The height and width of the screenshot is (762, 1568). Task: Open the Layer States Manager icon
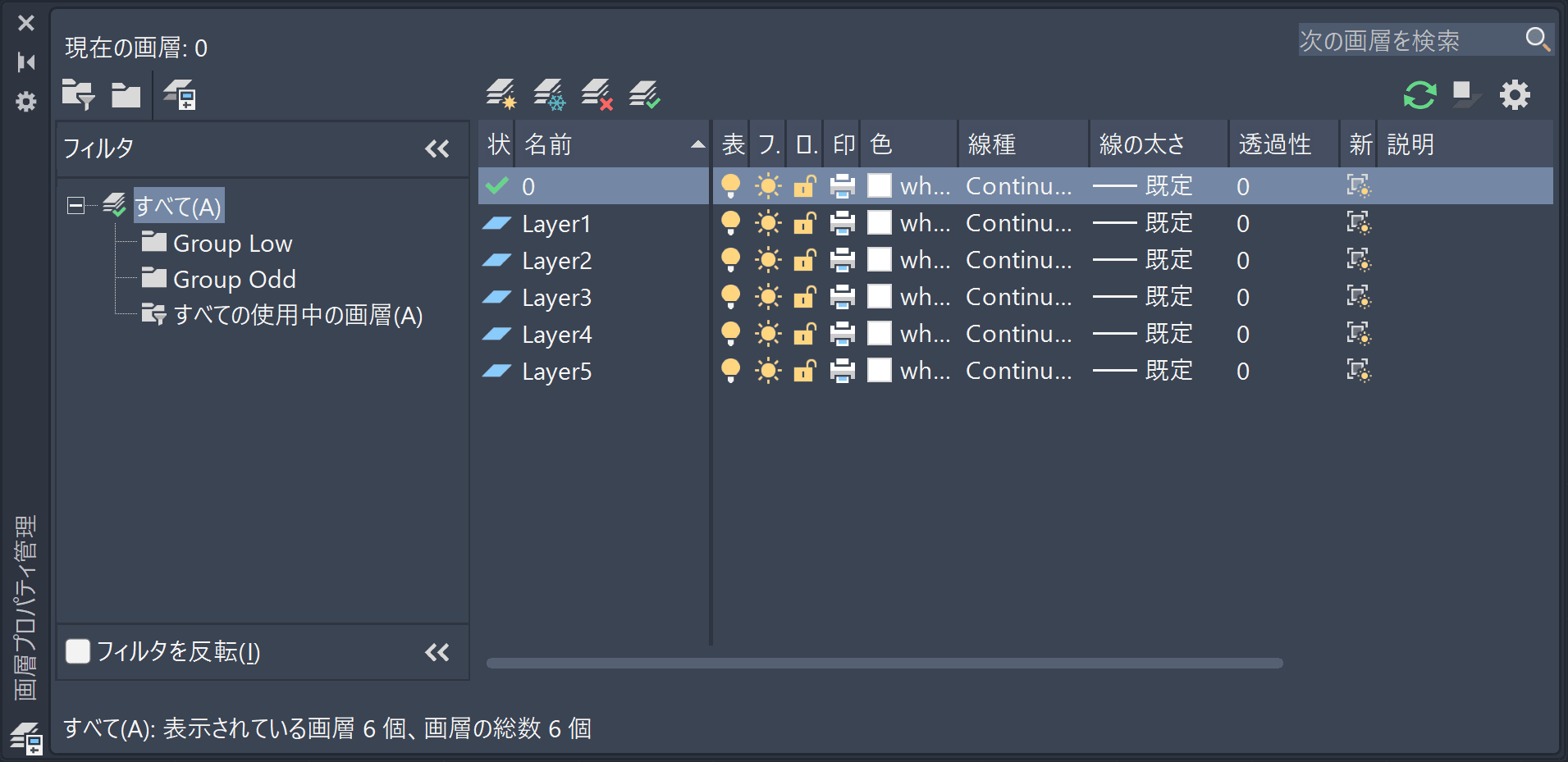tap(179, 95)
